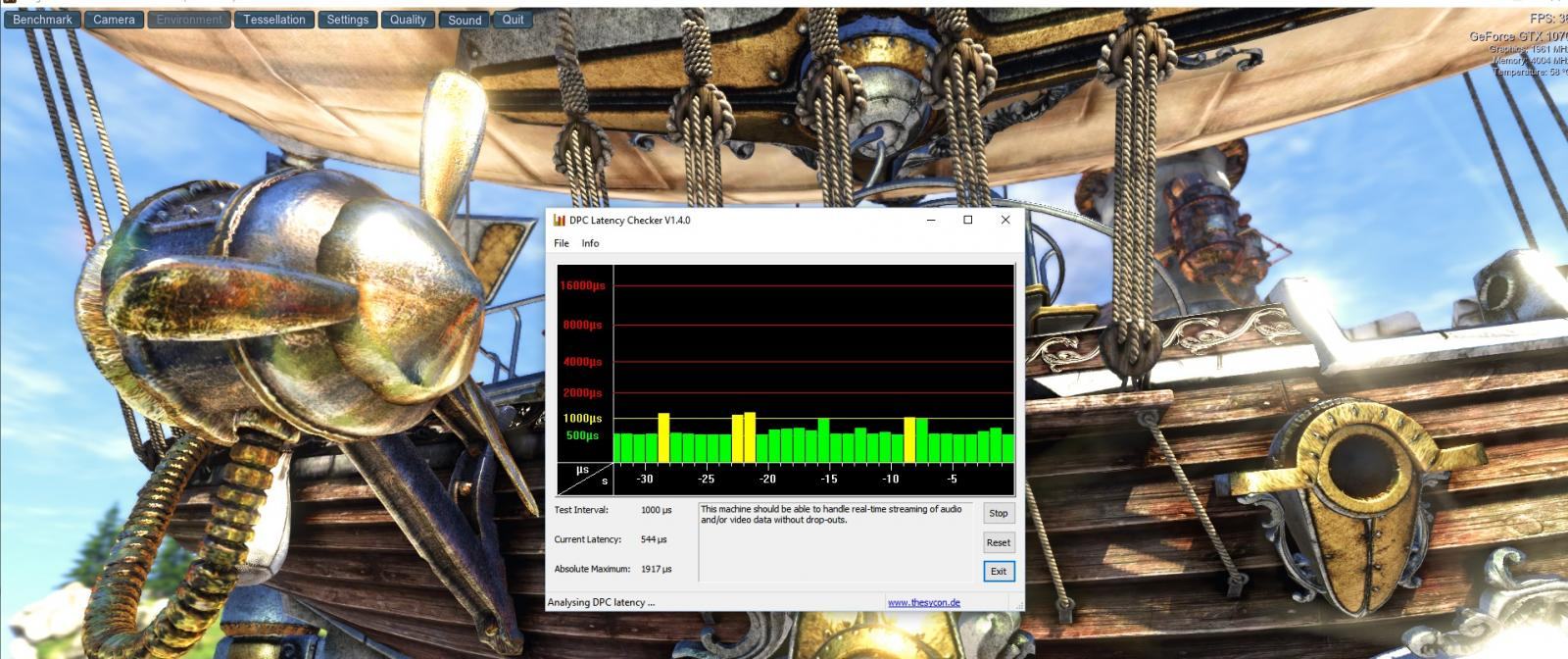
Task: Click the Absolute Maximum value 1917 µs
Action: [657, 569]
